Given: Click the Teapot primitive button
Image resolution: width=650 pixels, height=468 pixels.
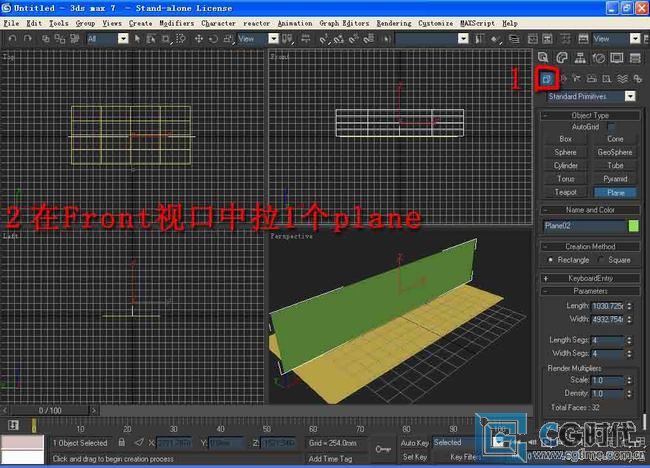Looking at the screenshot, I should tap(565, 192).
